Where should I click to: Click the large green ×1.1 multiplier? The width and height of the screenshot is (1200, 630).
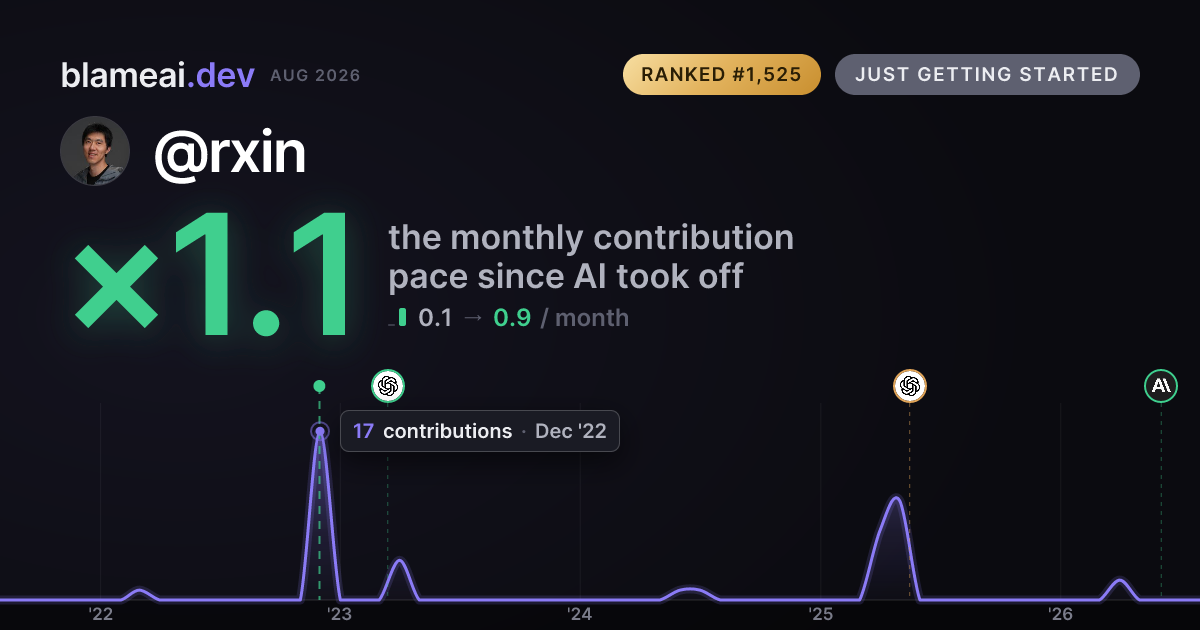click(214, 276)
